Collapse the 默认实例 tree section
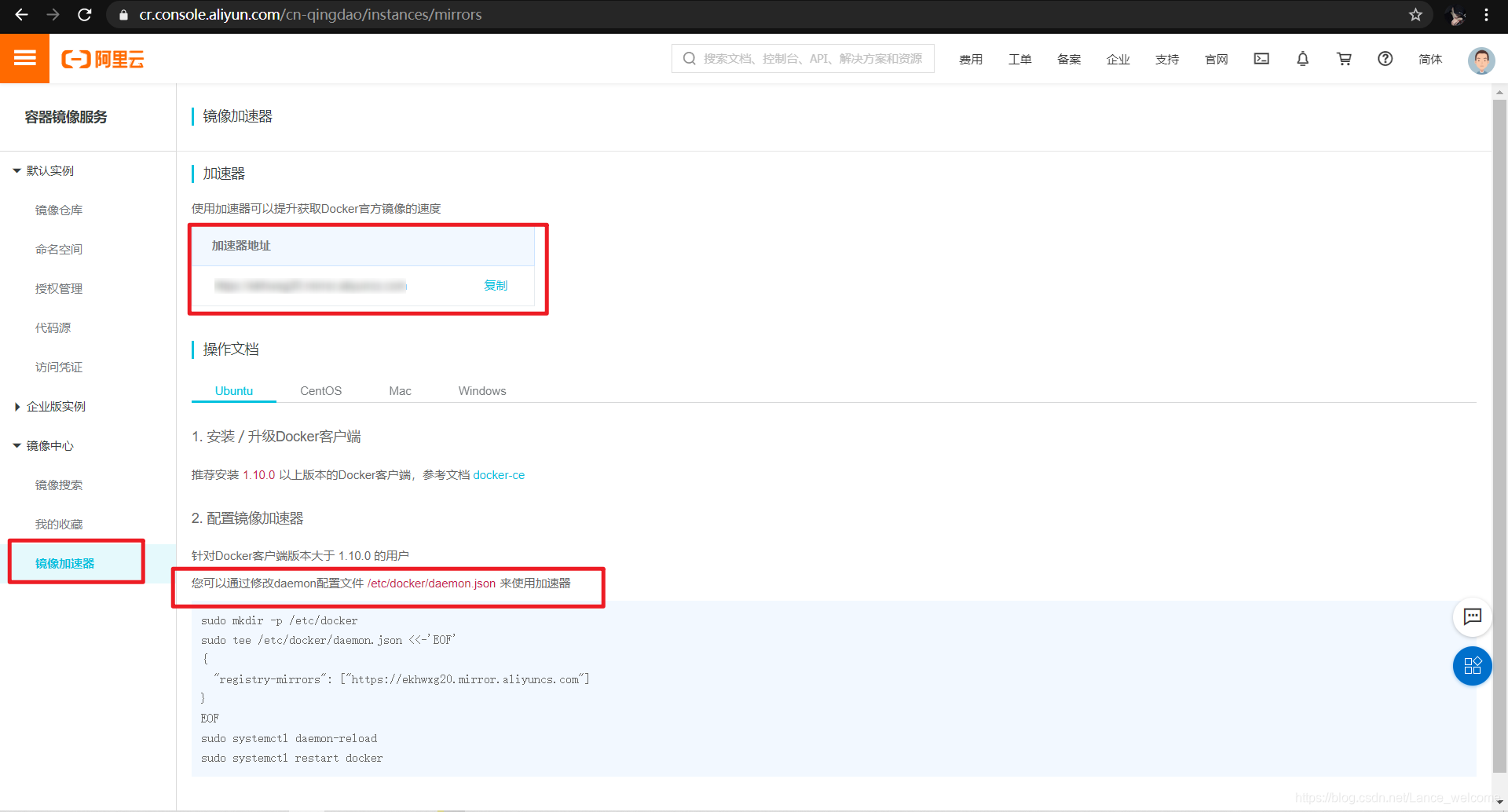Image resolution: width=1508 pixels, height=812 pixels. (16, 170)
